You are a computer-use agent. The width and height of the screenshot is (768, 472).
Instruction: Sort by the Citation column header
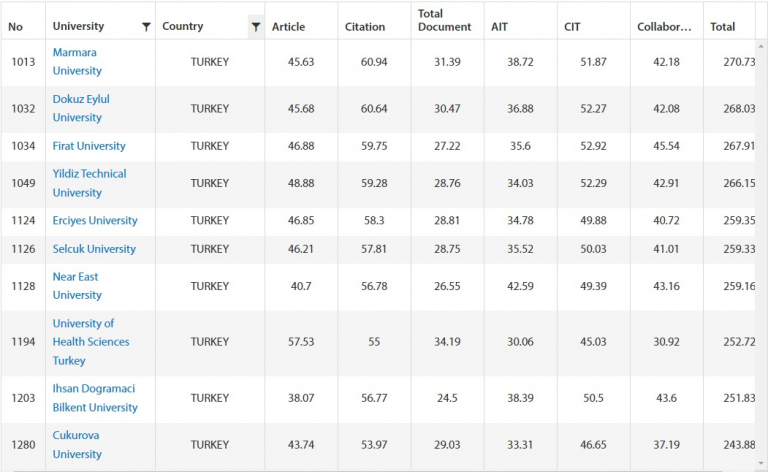(x=365, y=27)
